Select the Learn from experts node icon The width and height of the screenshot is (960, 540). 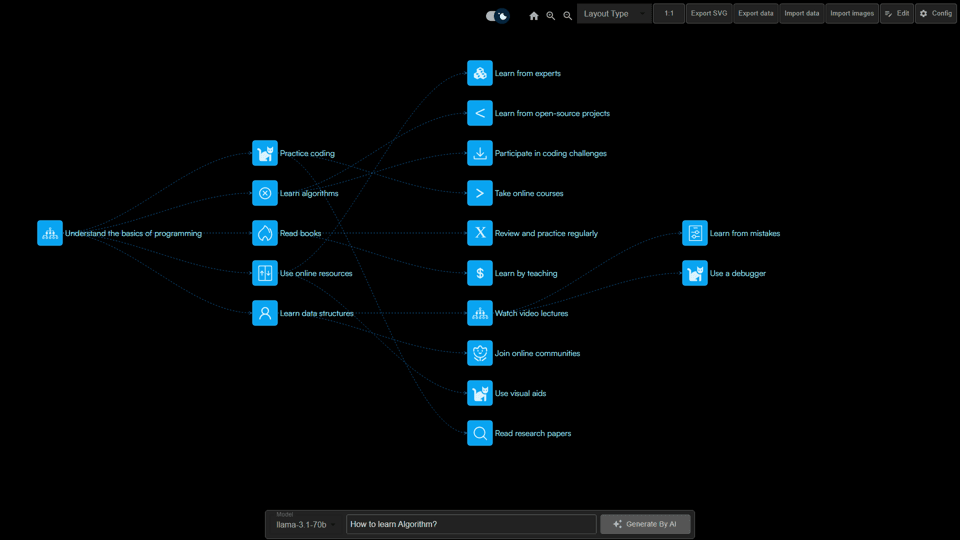tap(479, 73)
